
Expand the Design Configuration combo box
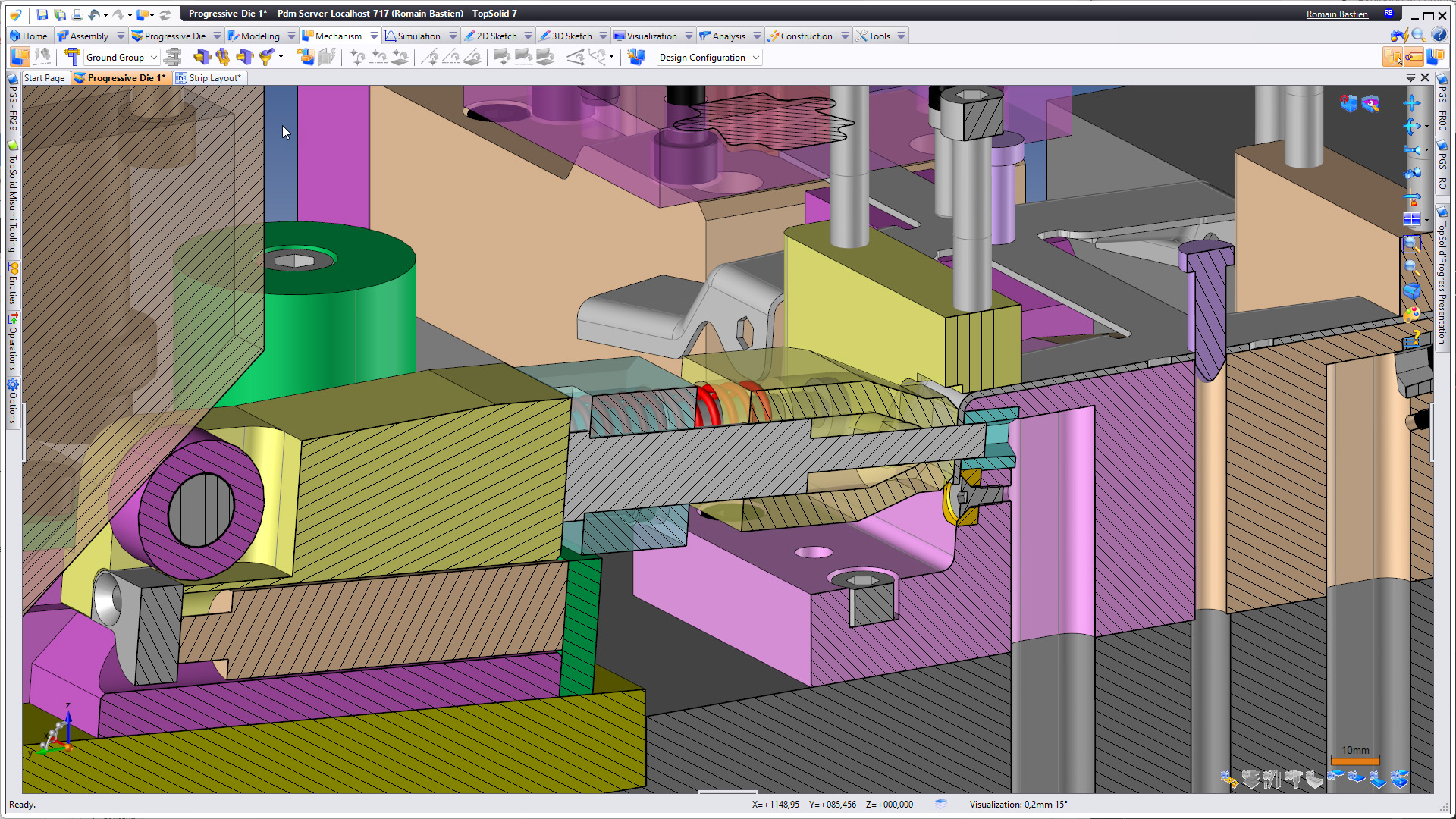(x=756, y=58)
